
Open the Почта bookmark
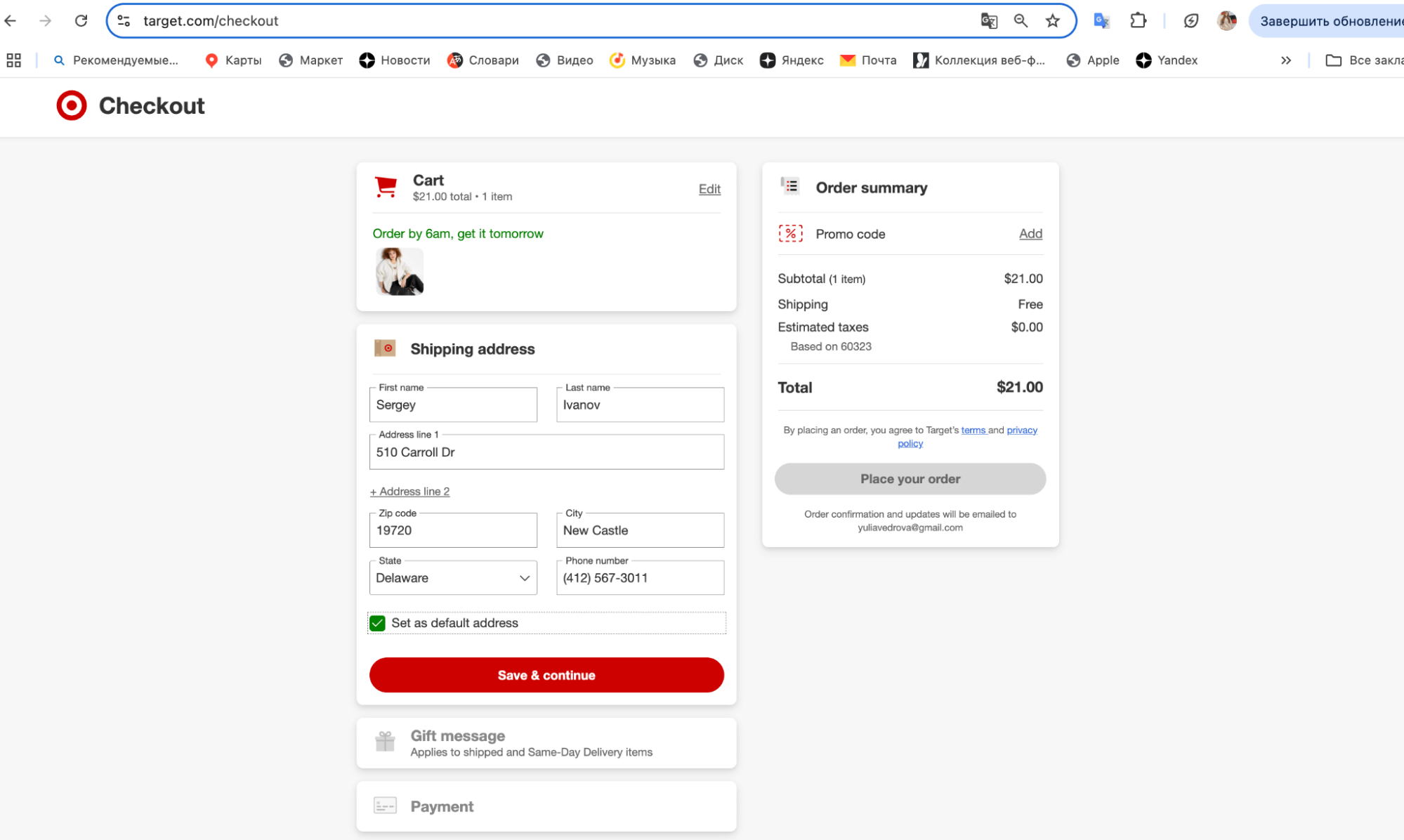coord(868,60)
